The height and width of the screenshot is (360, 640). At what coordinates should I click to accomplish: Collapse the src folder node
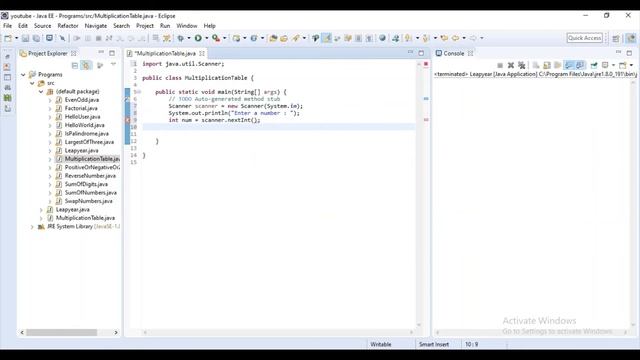pos(32,83)
